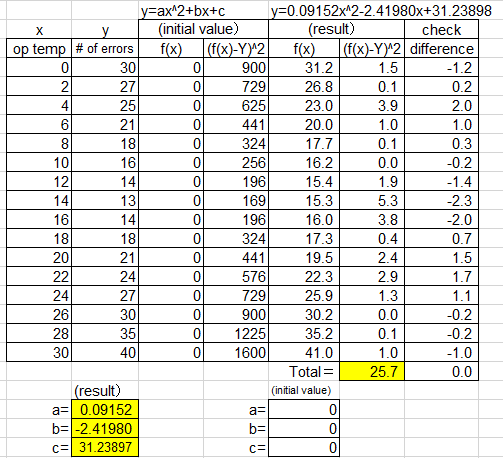Image resolution: width=503 pixels, height=458 pixels.
Task: Click the initial value cell for a
Action: tap(304, 409)
